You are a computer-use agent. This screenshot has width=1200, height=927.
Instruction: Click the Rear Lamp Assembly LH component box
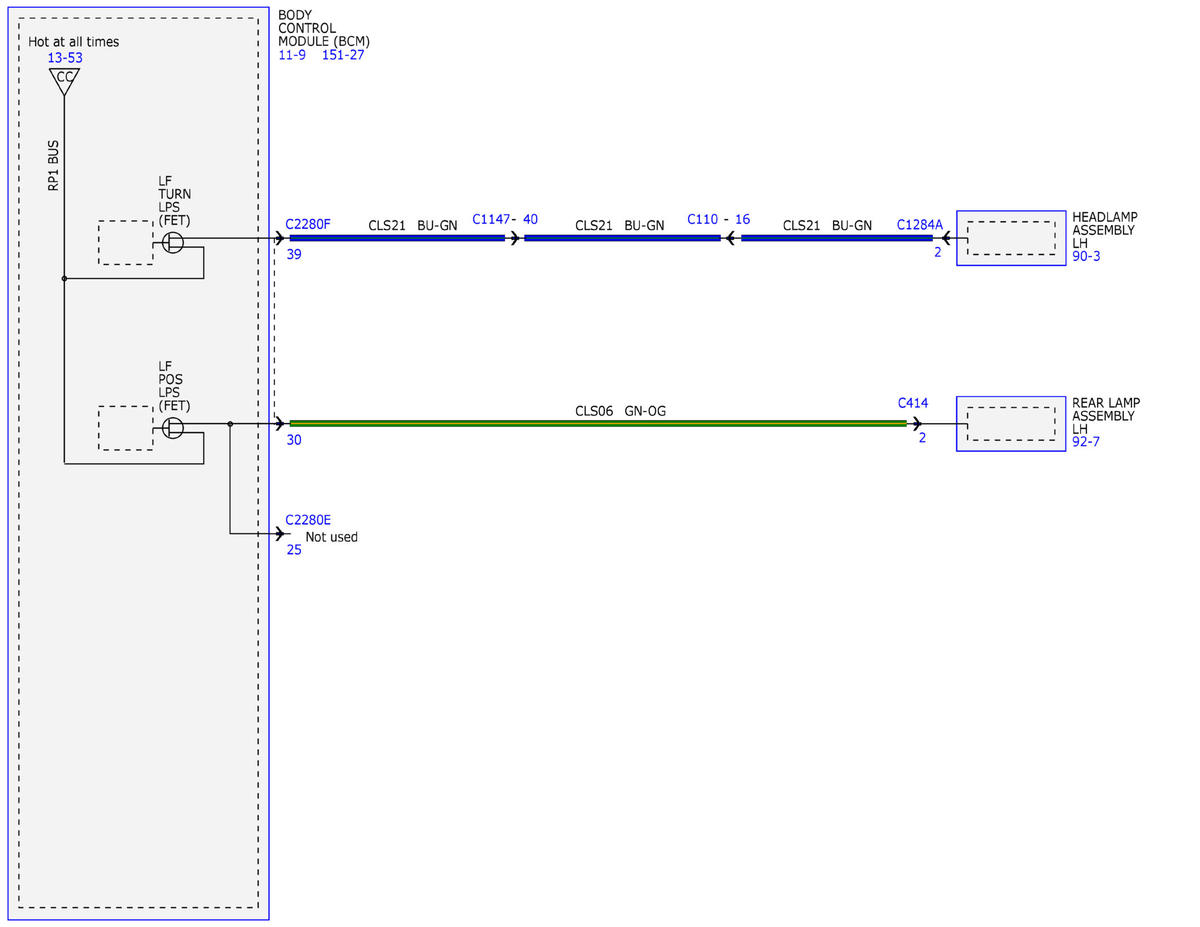1011,424
